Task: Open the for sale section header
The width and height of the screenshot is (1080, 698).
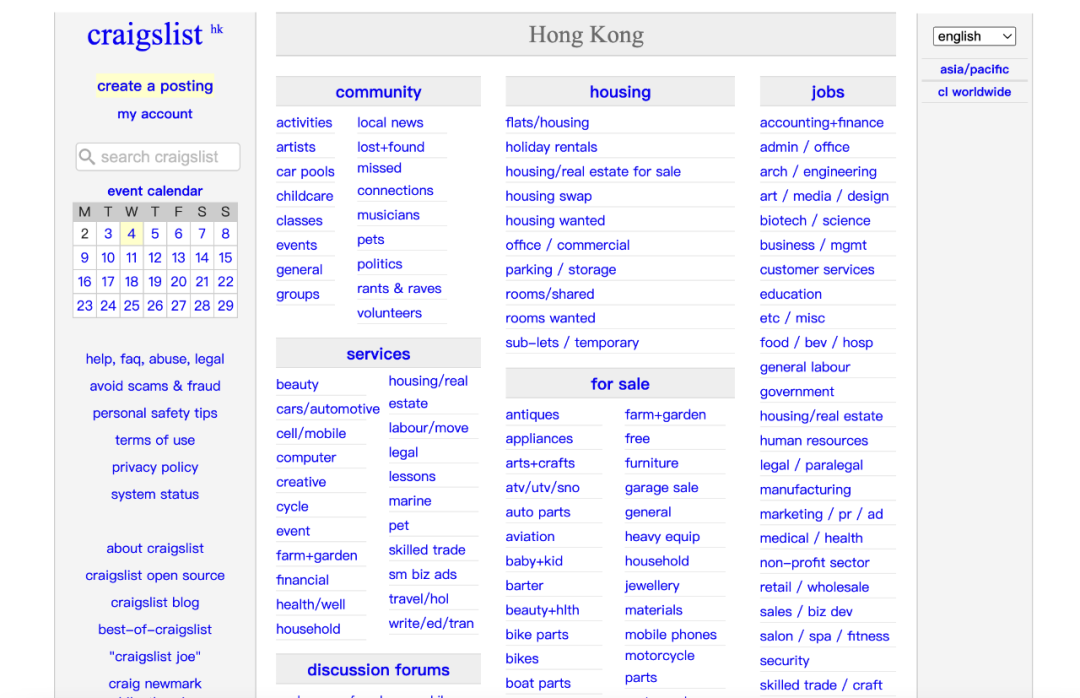Action: click(620, 384)
